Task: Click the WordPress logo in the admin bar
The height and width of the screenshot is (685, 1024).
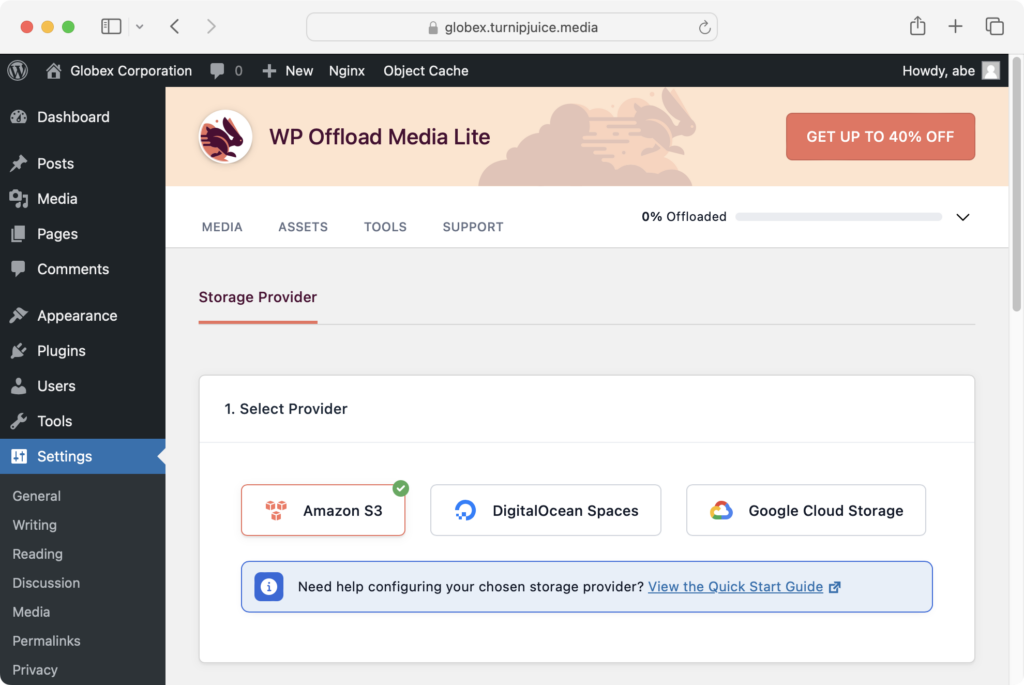Action: coord(17,71)
